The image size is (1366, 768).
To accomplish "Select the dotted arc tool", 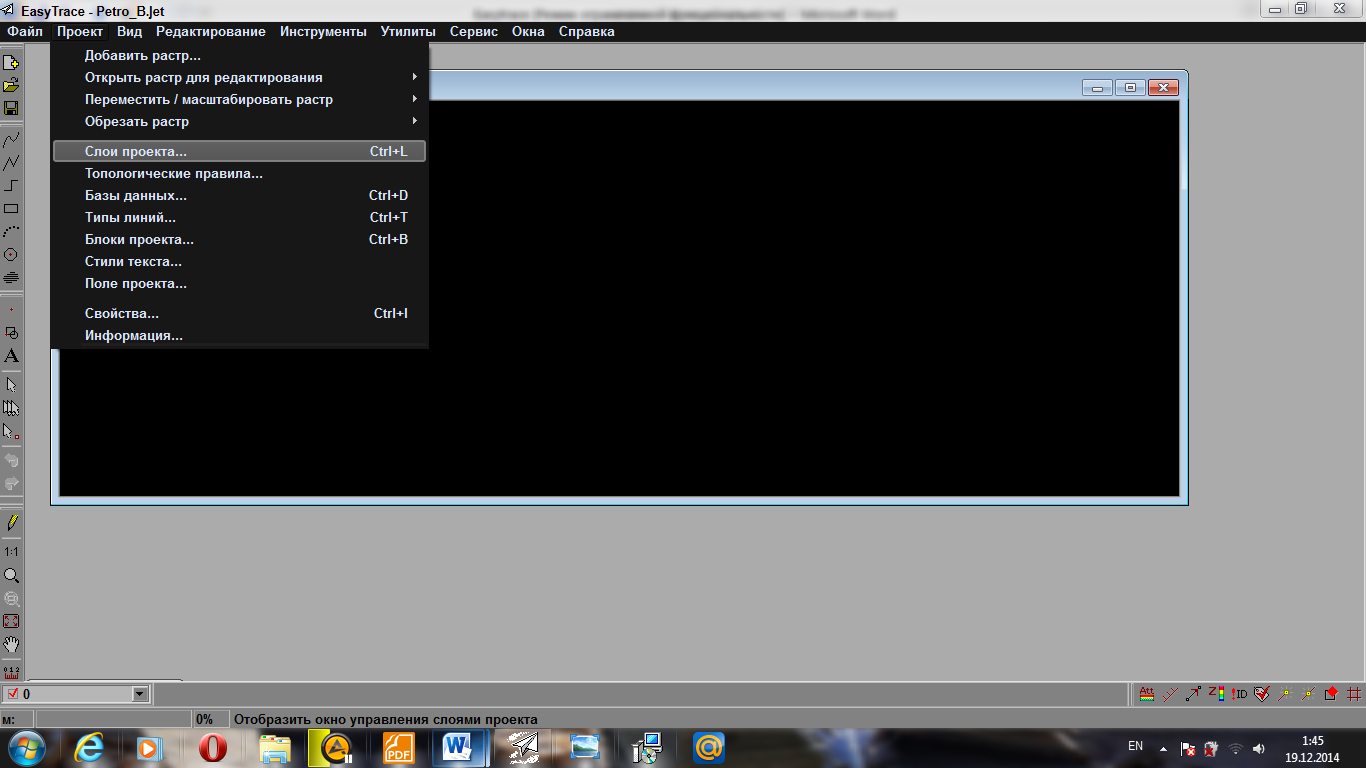I will 11,232.
